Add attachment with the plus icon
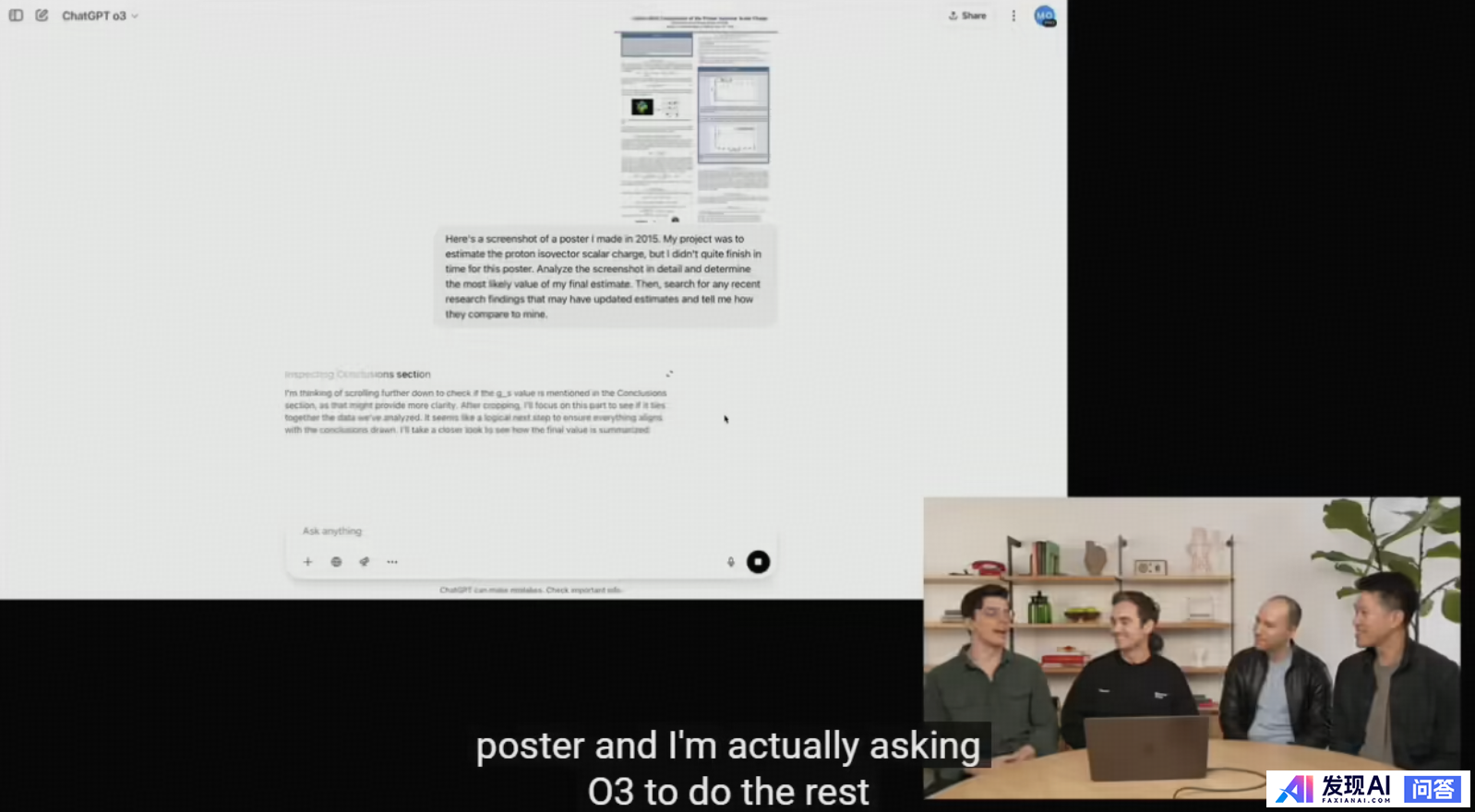This screenshot has height=812, width=1475. click(307, 562)
